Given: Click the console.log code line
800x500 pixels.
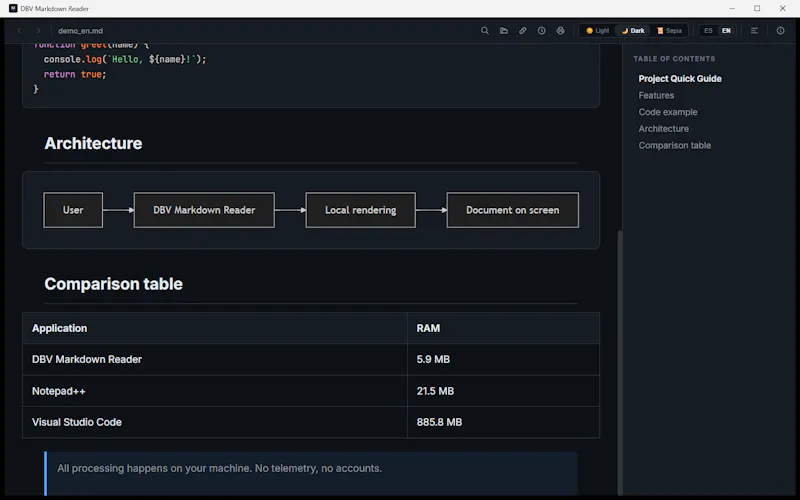Looking at the screenshot, I should [125, 59].
